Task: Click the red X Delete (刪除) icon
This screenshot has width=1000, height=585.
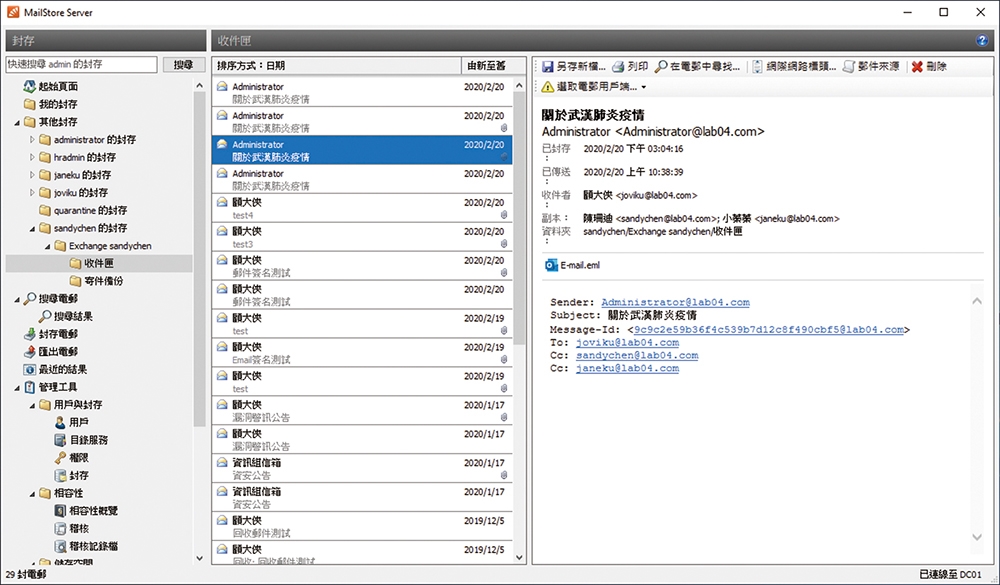Action: [917, 66]
